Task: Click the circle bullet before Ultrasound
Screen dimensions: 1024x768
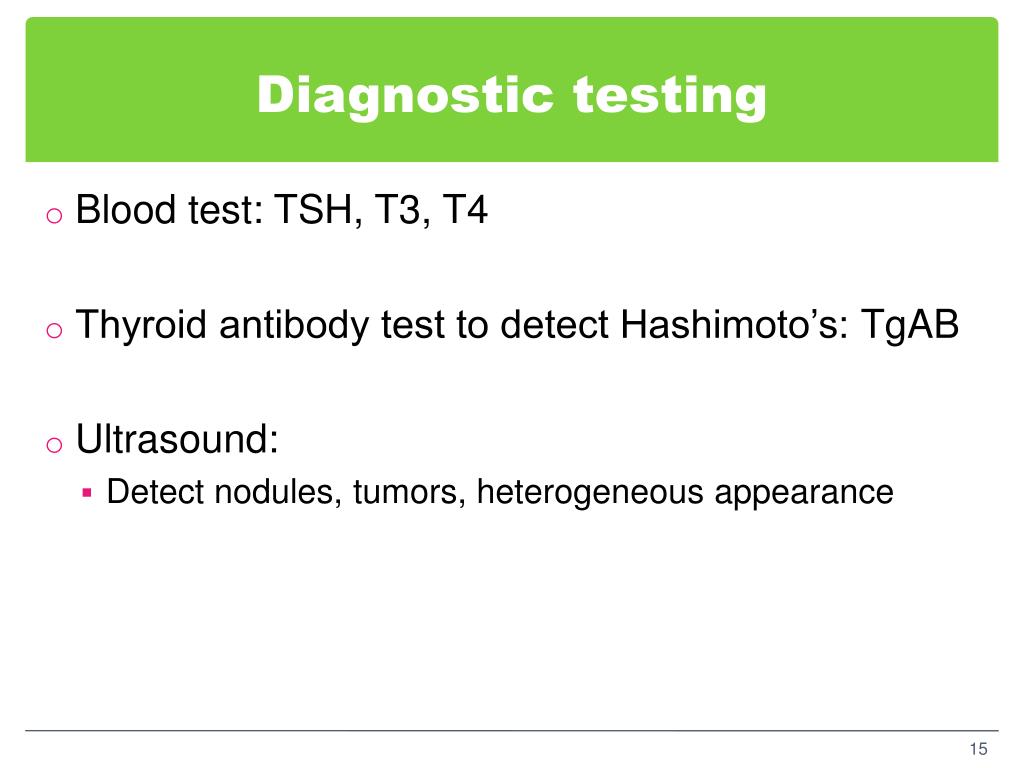Action: [54, 445]
